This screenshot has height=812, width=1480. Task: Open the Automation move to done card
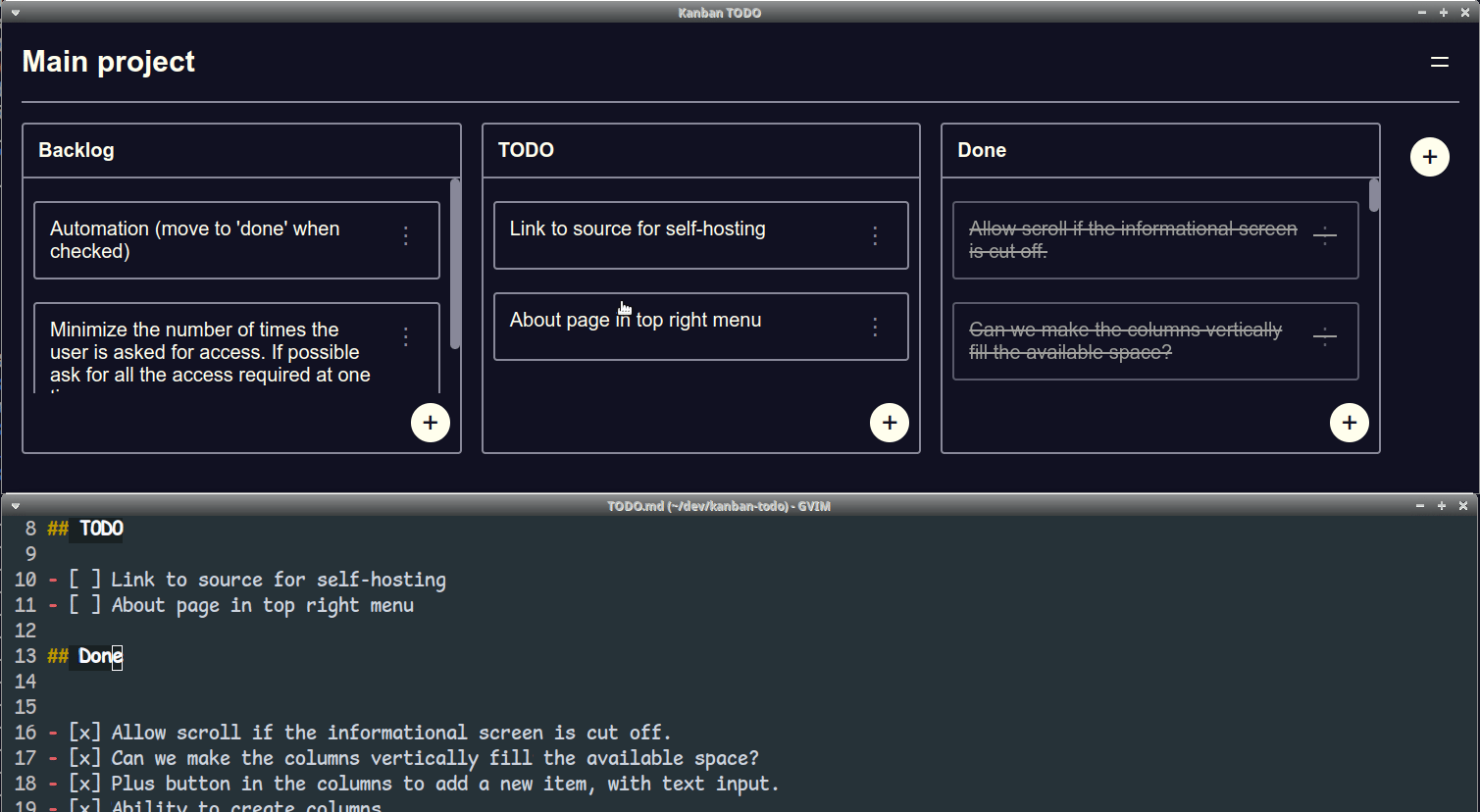236,240
